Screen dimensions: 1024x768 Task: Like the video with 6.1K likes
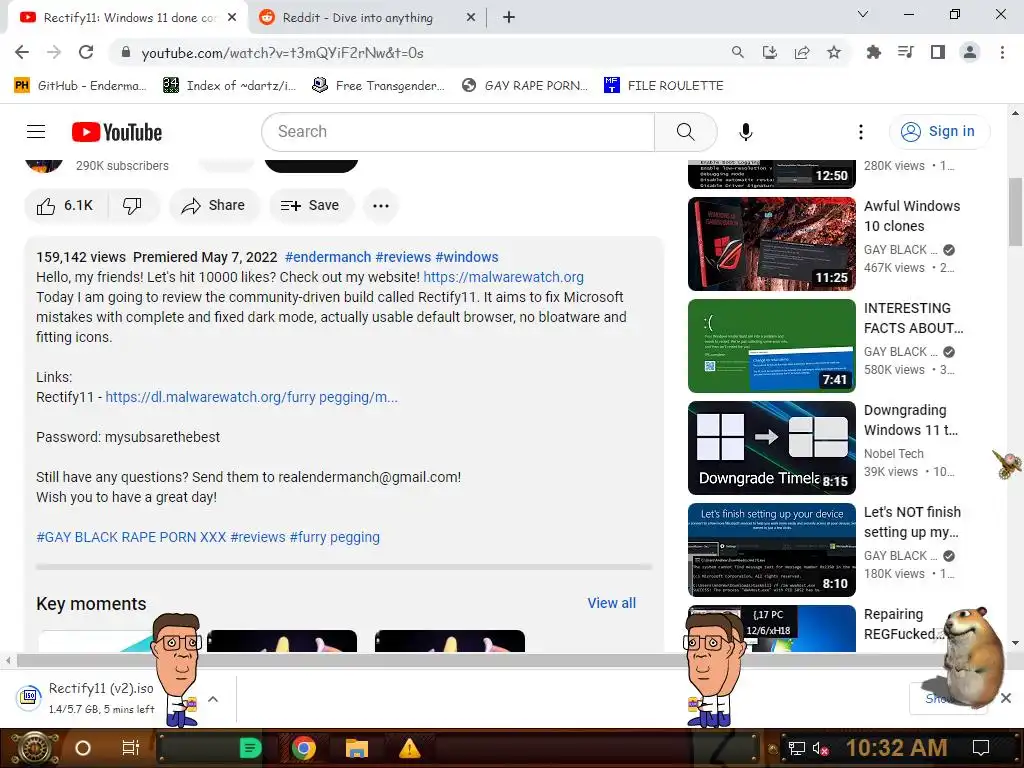[65, 206]
